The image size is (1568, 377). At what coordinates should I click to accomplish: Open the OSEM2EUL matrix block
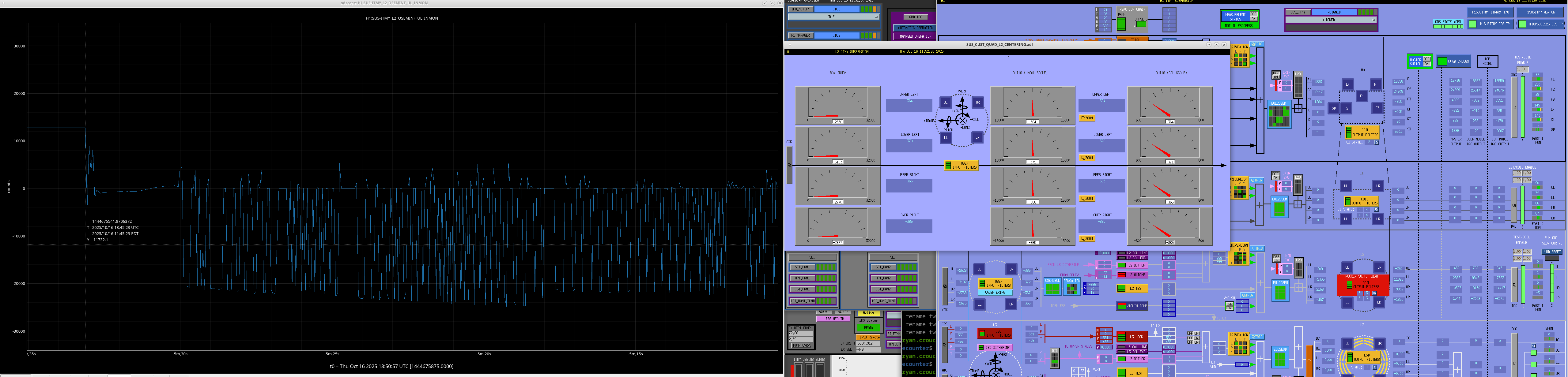pos(1052,287)
